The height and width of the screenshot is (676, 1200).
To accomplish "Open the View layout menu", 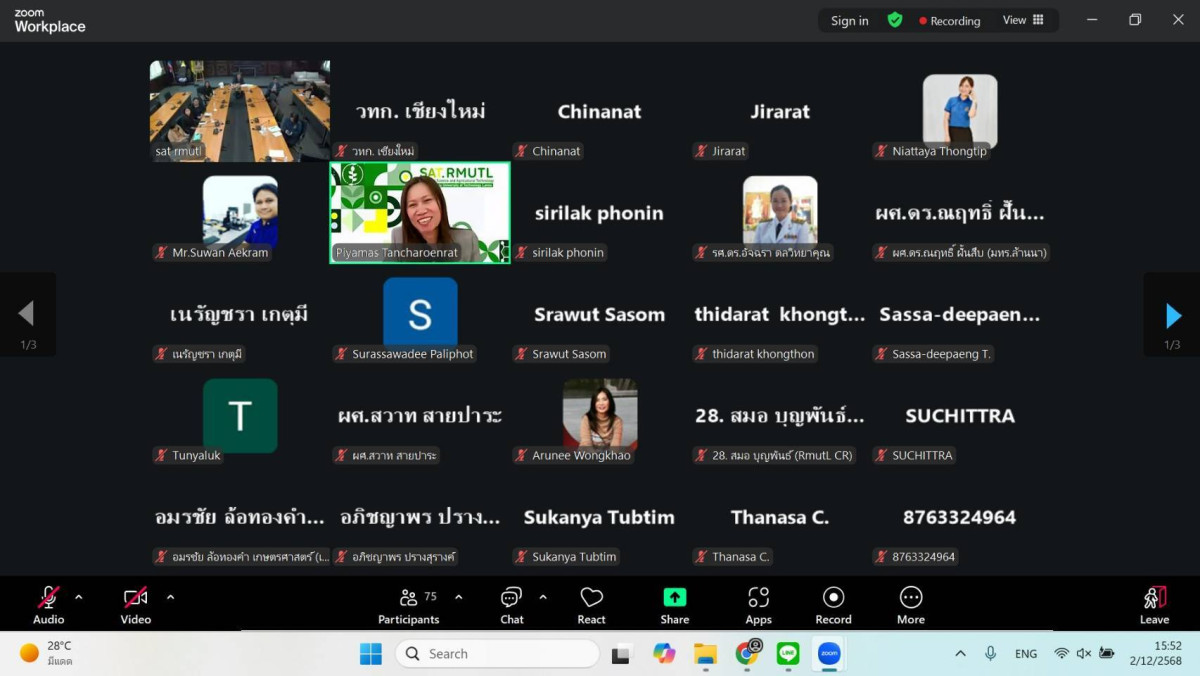I will point(1023,20).
